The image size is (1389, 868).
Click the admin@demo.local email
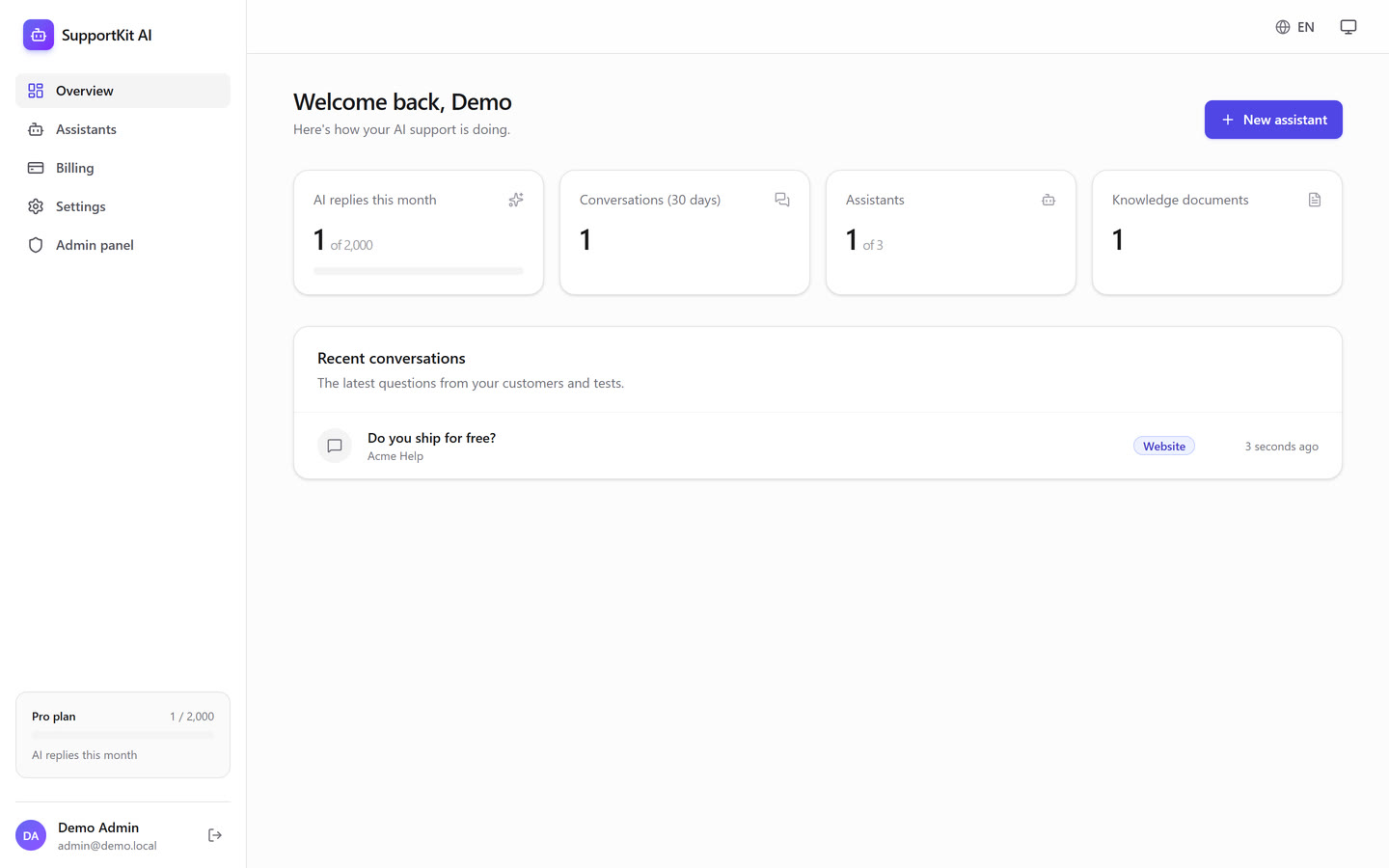click(107, 846)
